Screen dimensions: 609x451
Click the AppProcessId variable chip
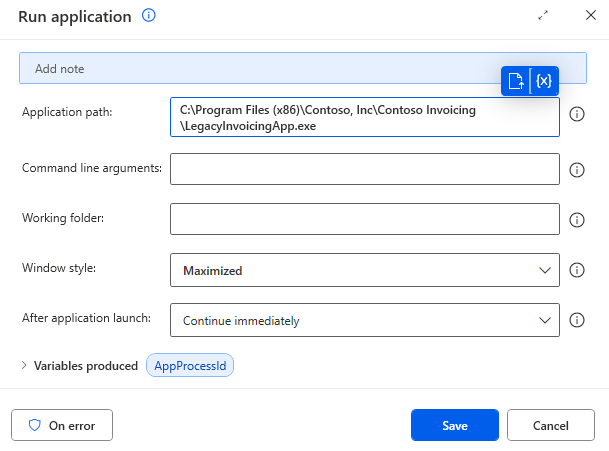click(190, 366)
